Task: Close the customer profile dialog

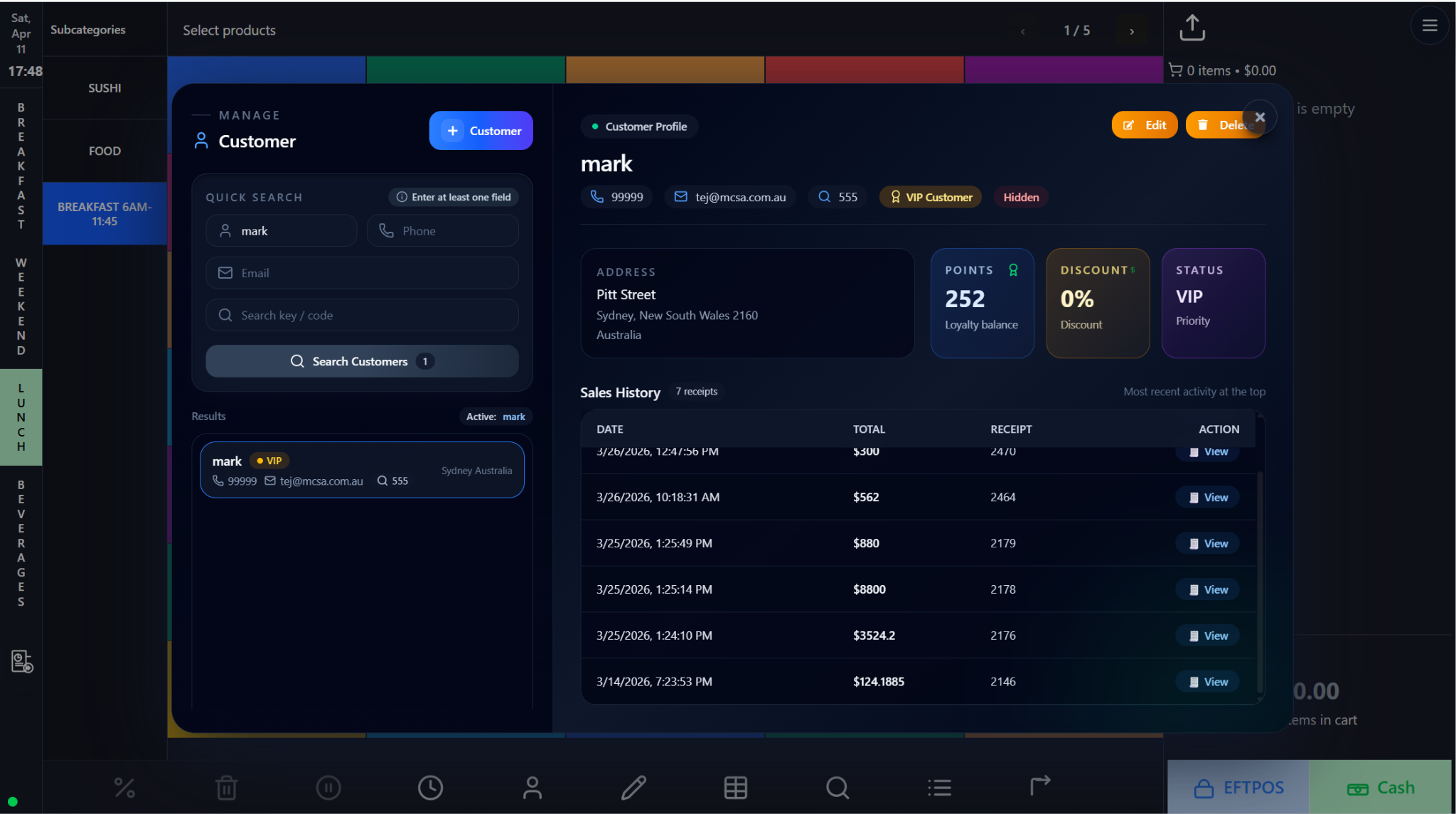Action: 1260,117
